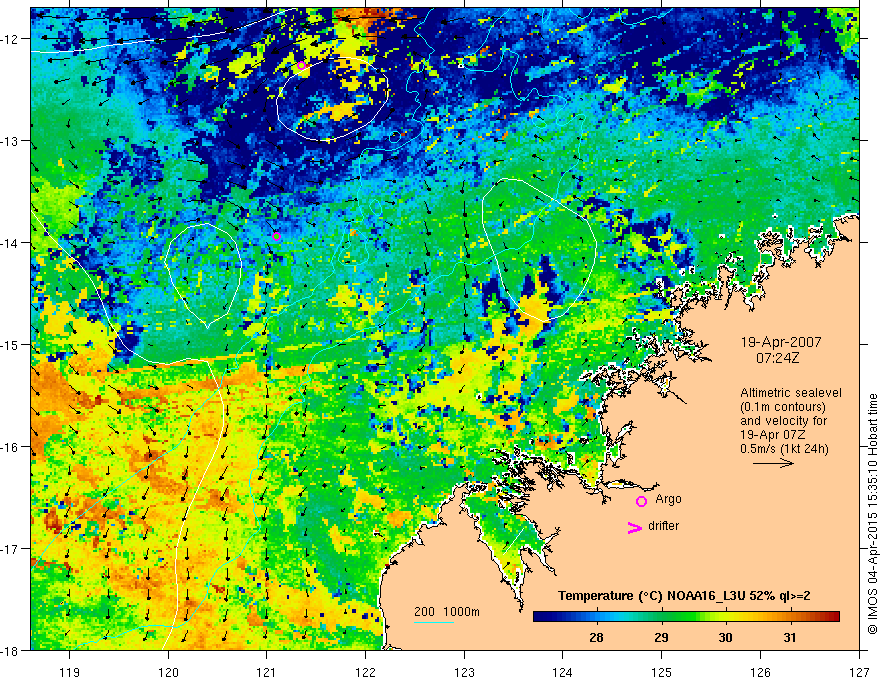Click the '-16' latitude axis label

coord(10,447)
